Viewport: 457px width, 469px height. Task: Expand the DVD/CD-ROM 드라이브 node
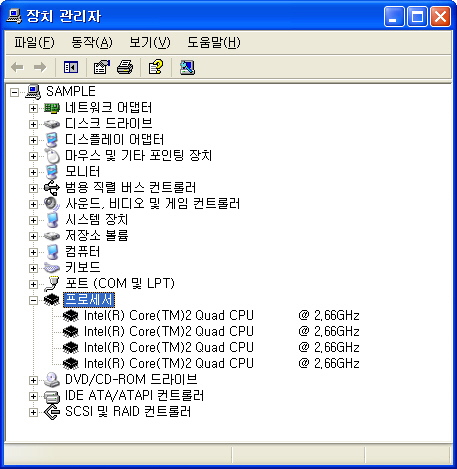pos(33,380)
